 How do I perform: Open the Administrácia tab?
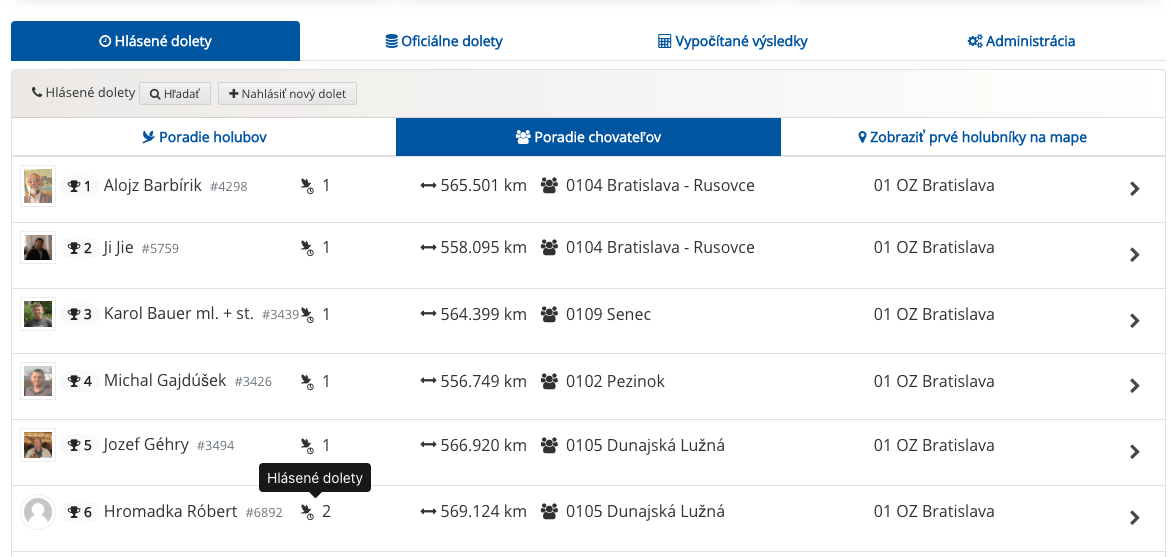[x=1022, y=41]
